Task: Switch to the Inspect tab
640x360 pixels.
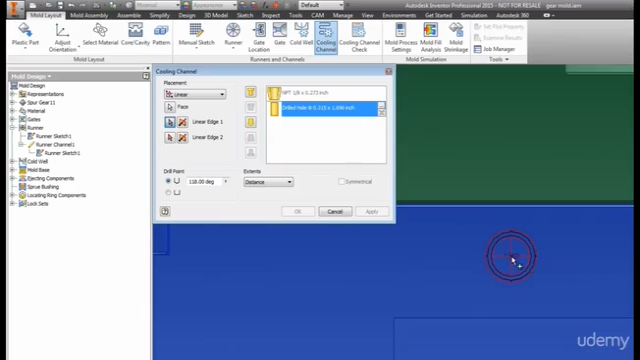Action: click(271, 16)
